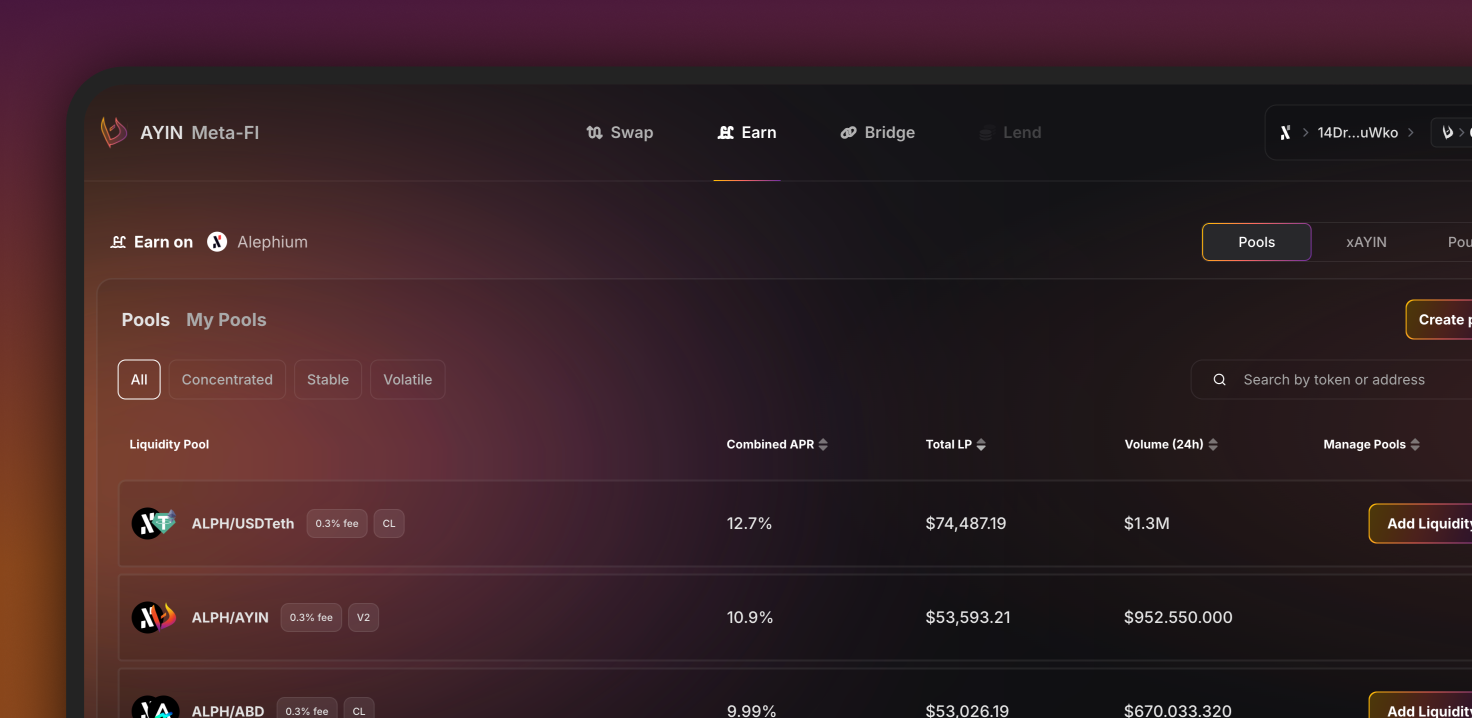Click the magnifier icon in search box
Screen dimensions: 1472x718
[1219, 380]
